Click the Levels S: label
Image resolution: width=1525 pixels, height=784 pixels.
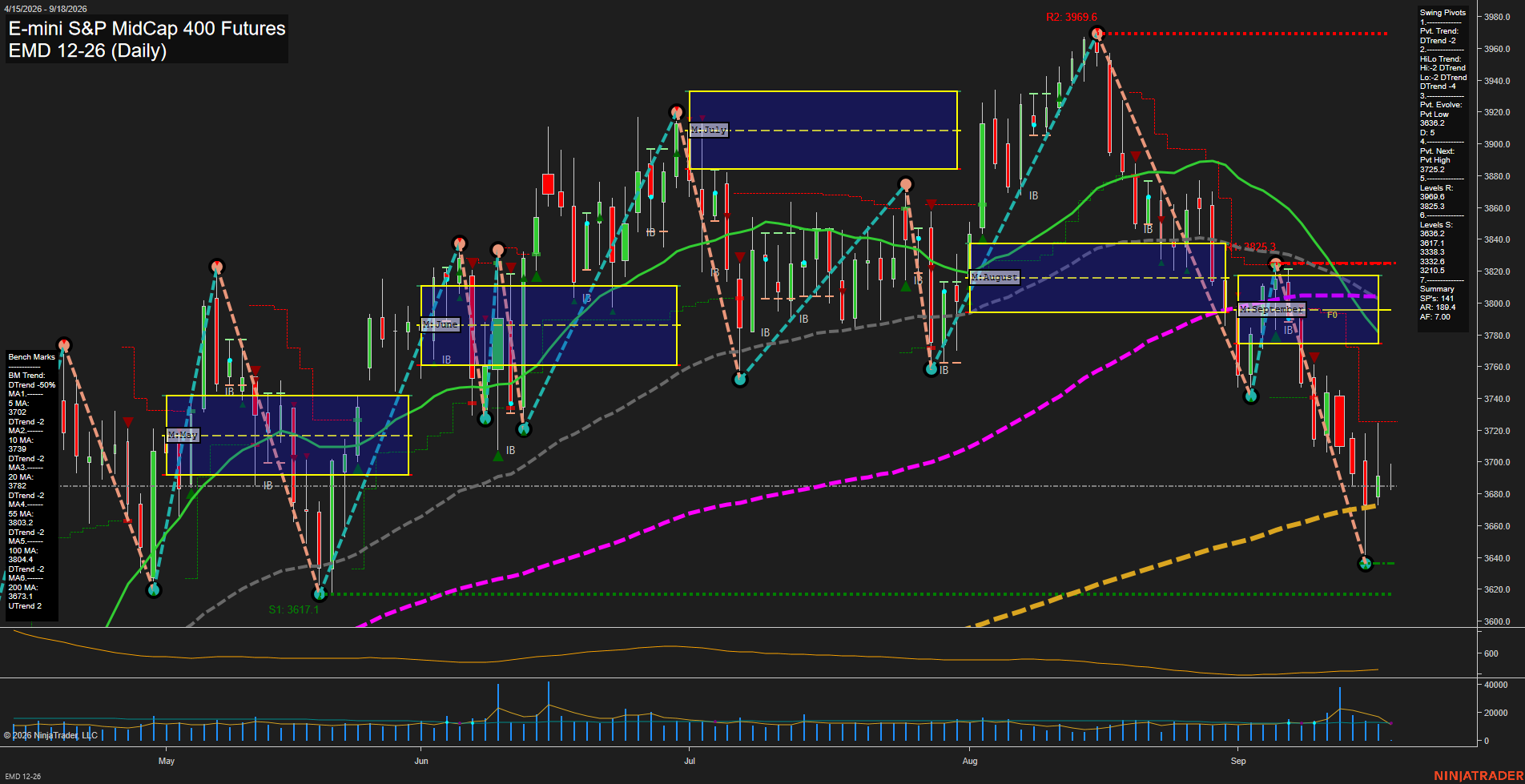1436,225
